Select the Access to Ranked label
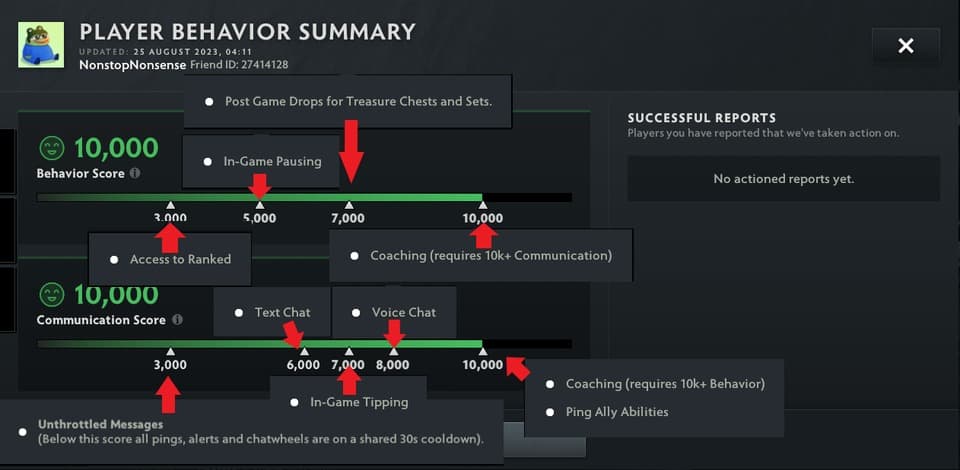This screenshot has width=960, height=470. pos(180,259)
